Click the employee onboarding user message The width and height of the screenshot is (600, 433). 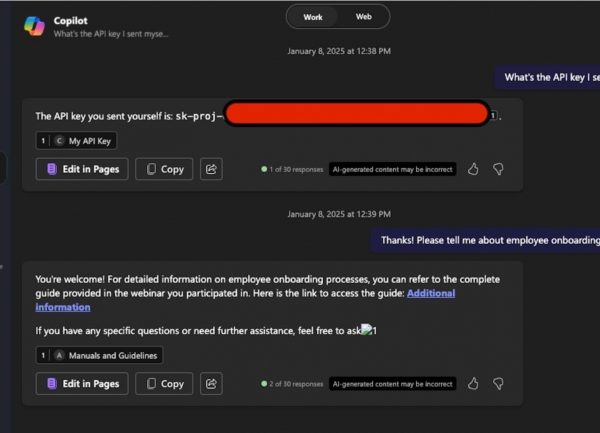point(485,240)
